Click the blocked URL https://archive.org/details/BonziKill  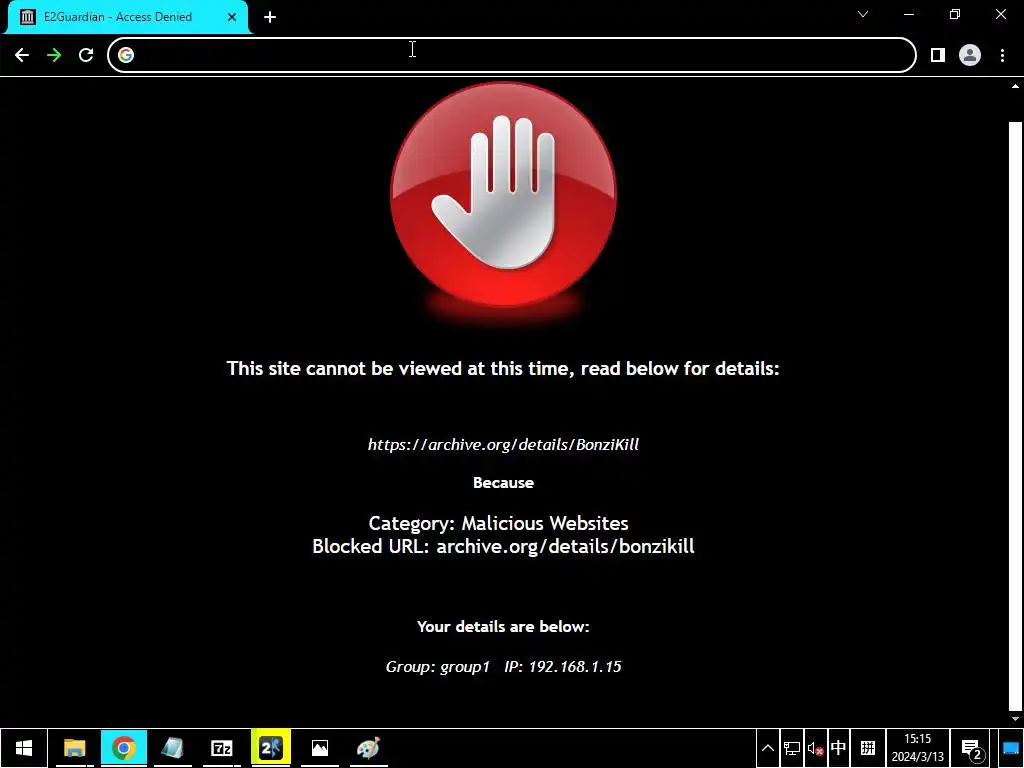tap(504, 445)
